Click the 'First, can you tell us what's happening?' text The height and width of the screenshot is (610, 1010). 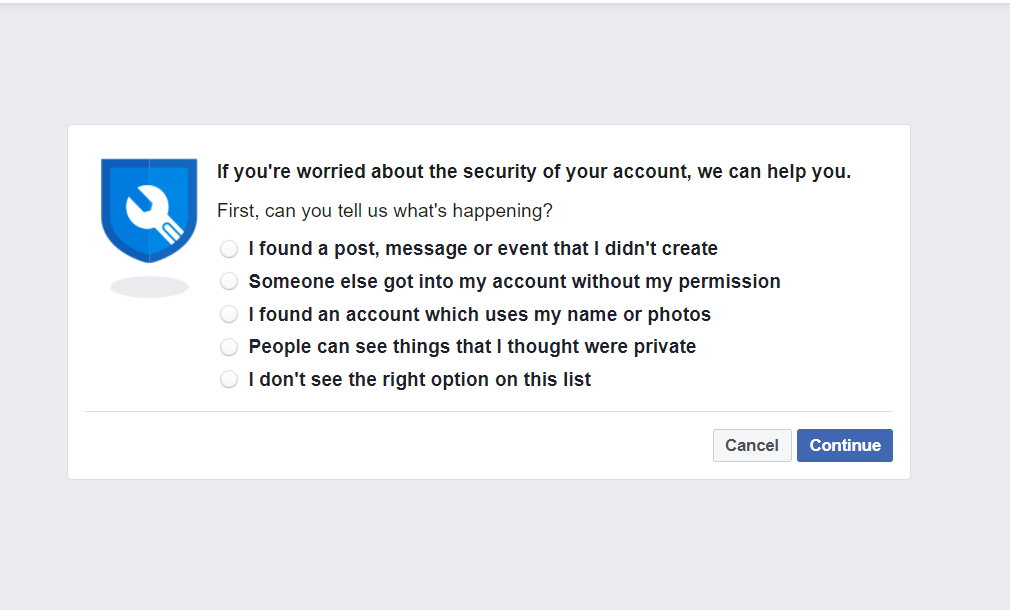[385, 211]
